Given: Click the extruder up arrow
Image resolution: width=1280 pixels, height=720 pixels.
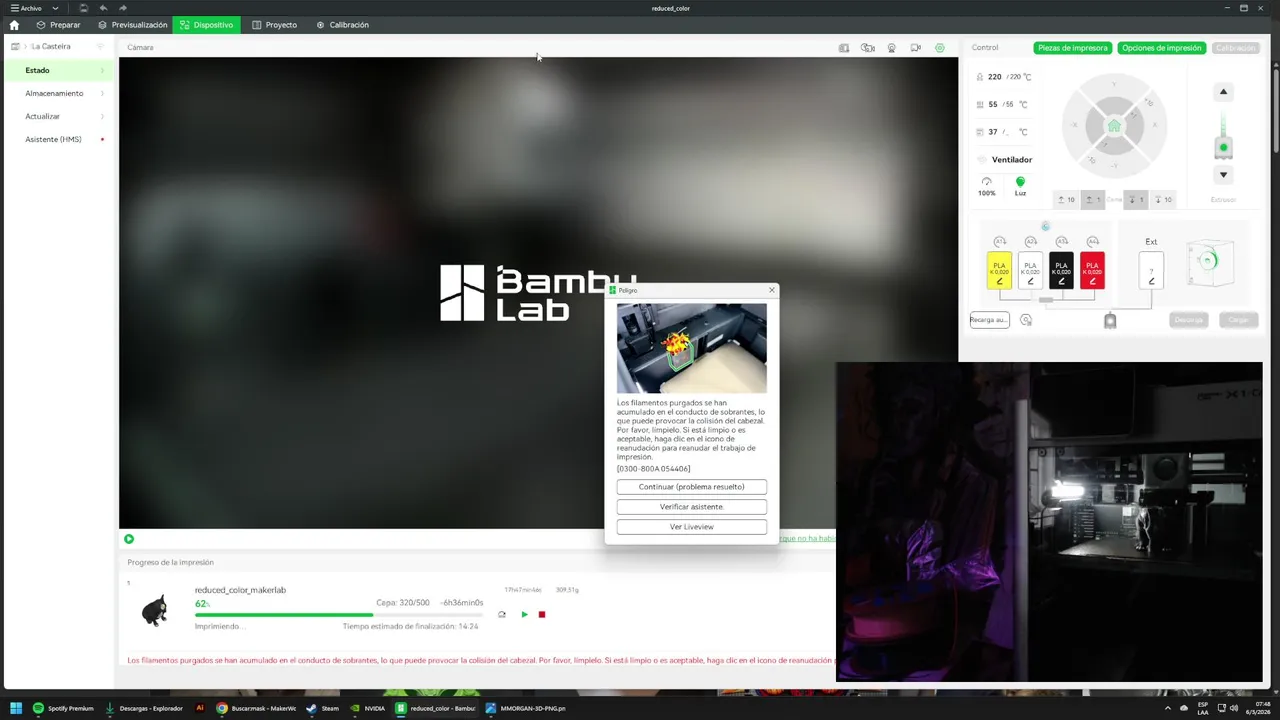Looking at the screenshot, I should (1223, 92).
